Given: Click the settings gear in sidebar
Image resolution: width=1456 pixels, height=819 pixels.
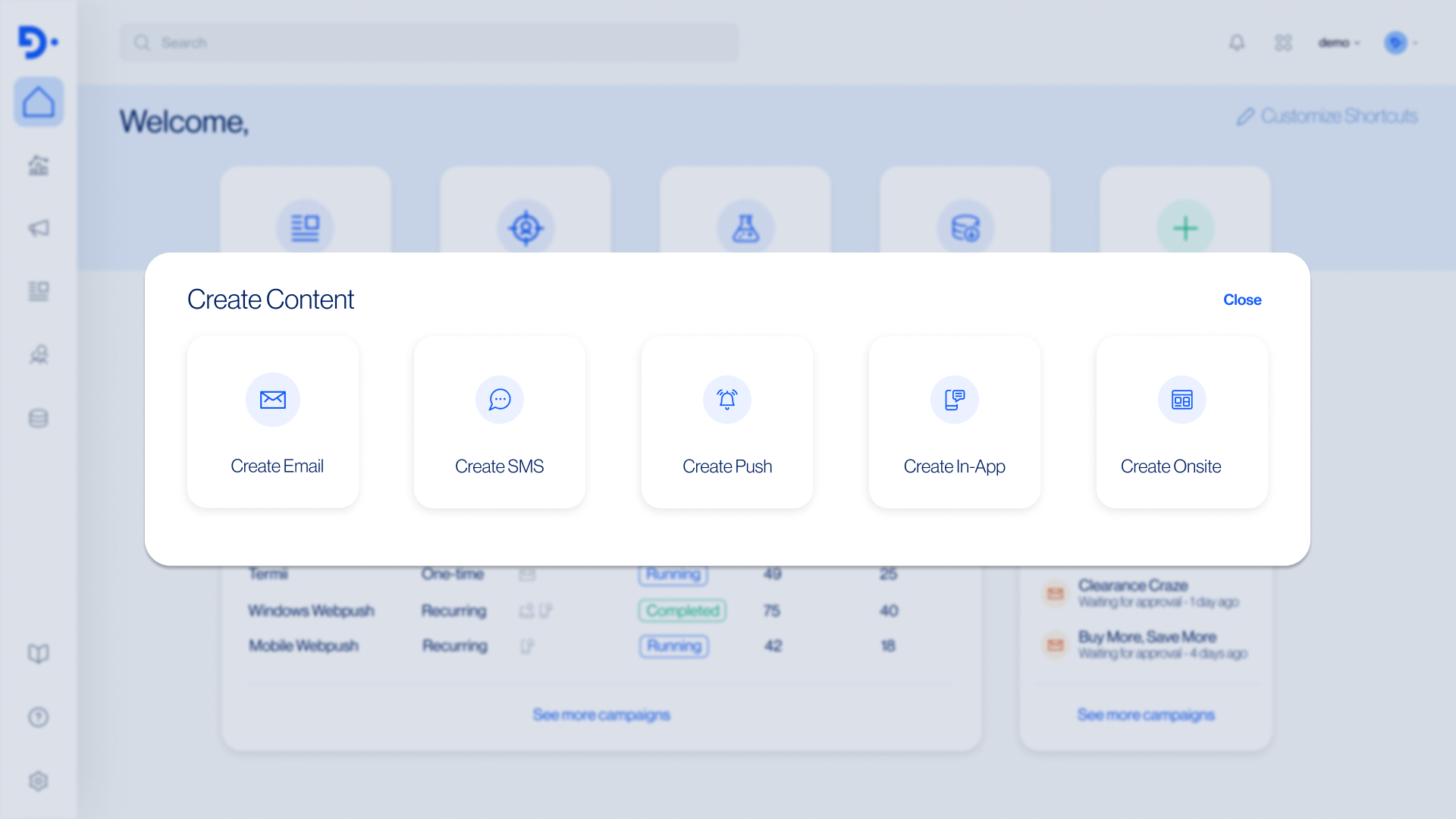Looking at the screenshot, I should coord(39,780).
